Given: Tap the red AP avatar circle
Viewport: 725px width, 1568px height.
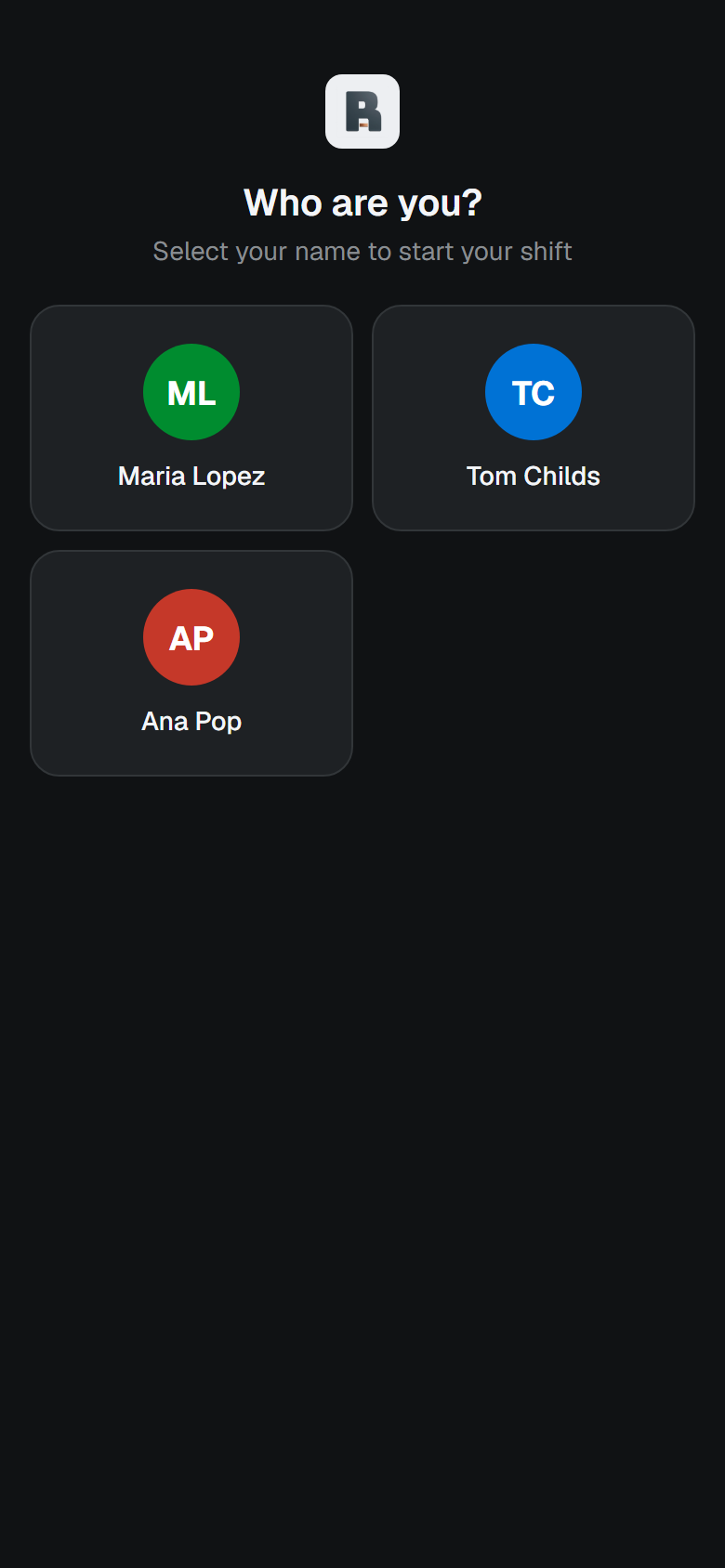Looking at the screenshot, I should [191, 637].
